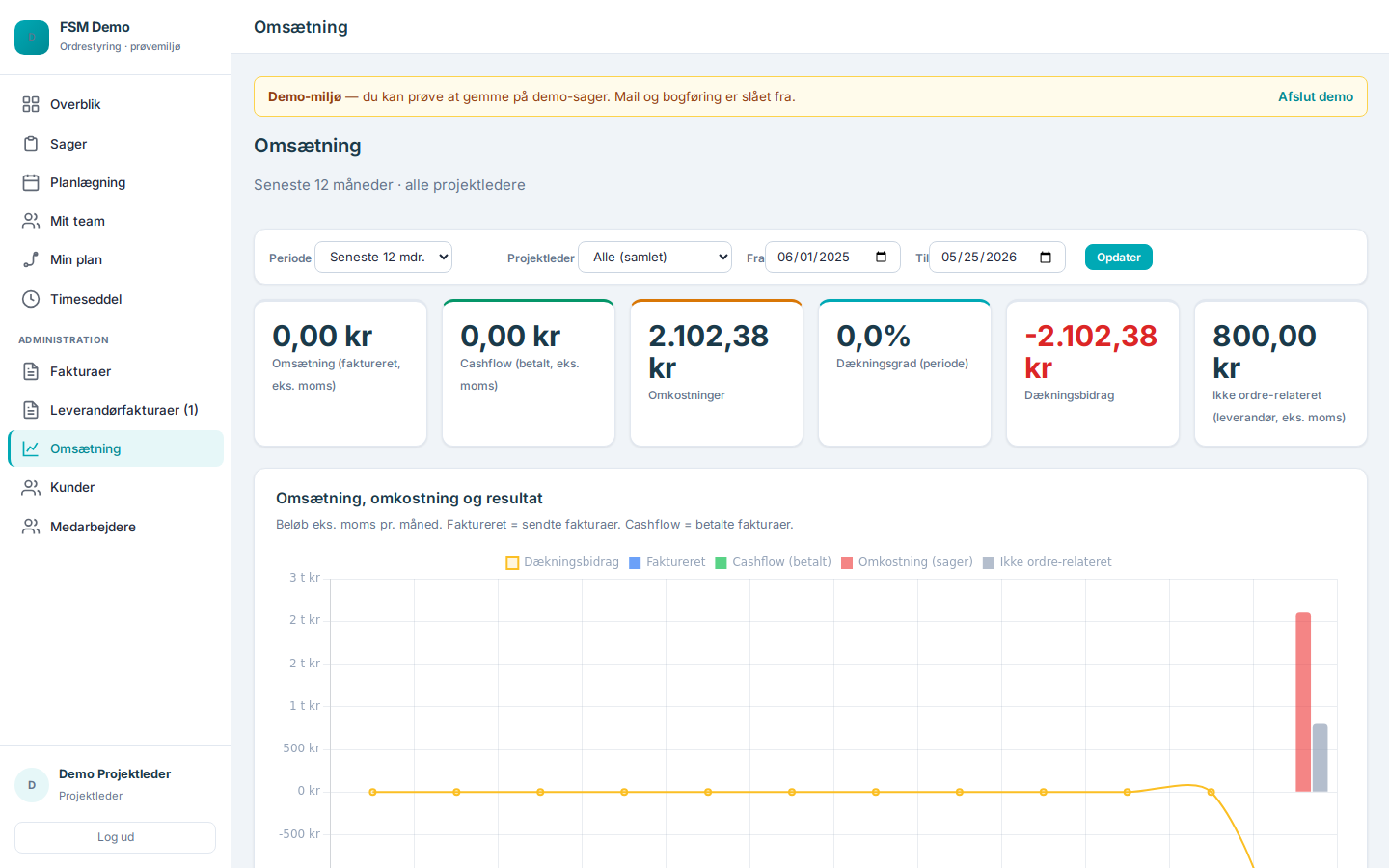Toggle the red Omkostning (sager) legend swatch
Viewport: 1389px width, 868px height.
(x=847, y=563)
